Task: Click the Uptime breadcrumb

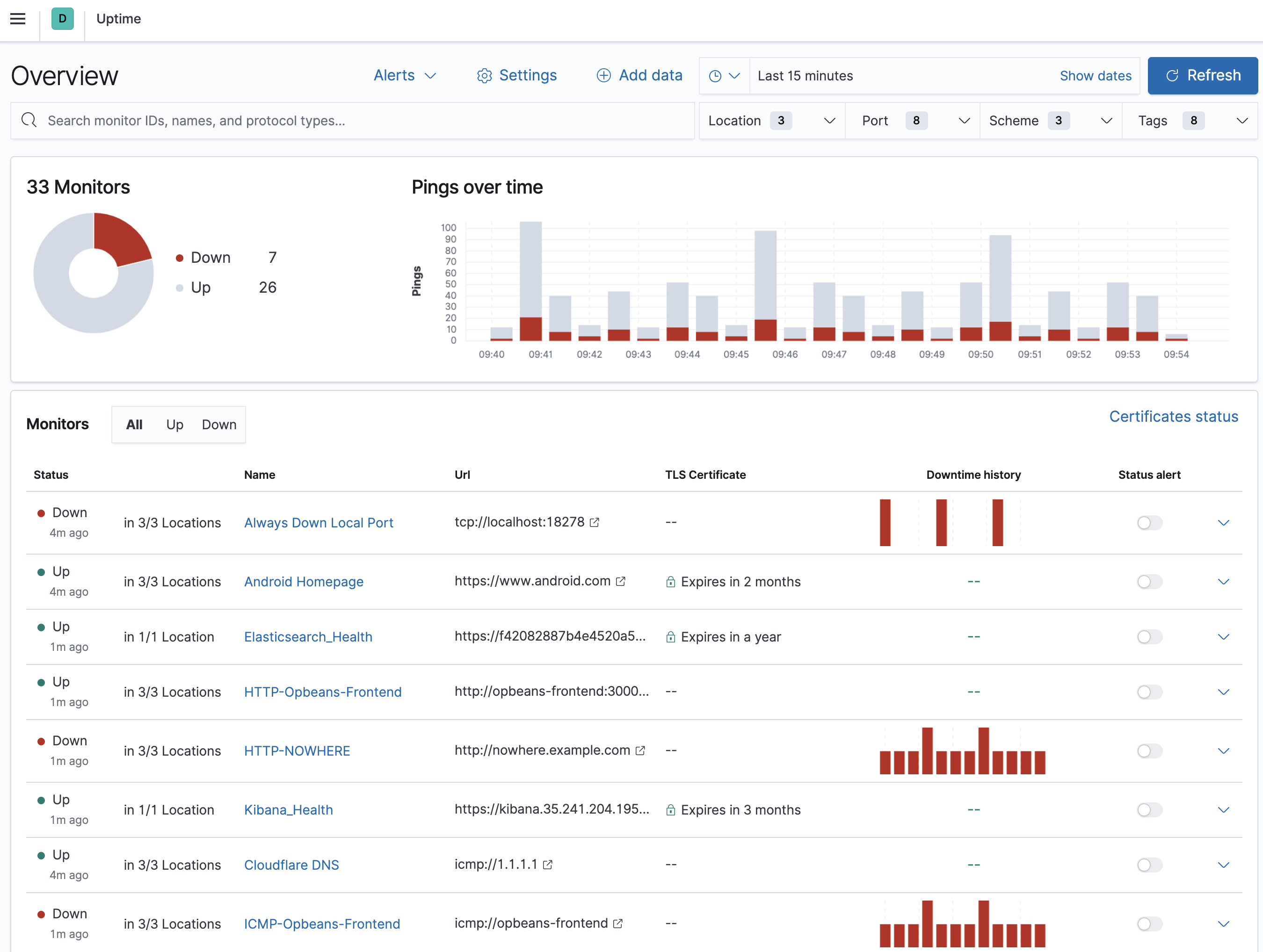Action: coord(119,19)
